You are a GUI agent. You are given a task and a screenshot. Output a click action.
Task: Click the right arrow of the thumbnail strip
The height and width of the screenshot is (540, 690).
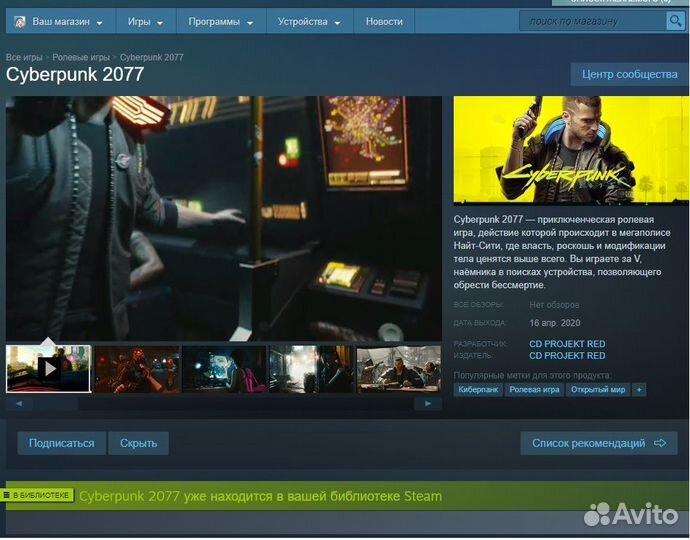point(428,404)
